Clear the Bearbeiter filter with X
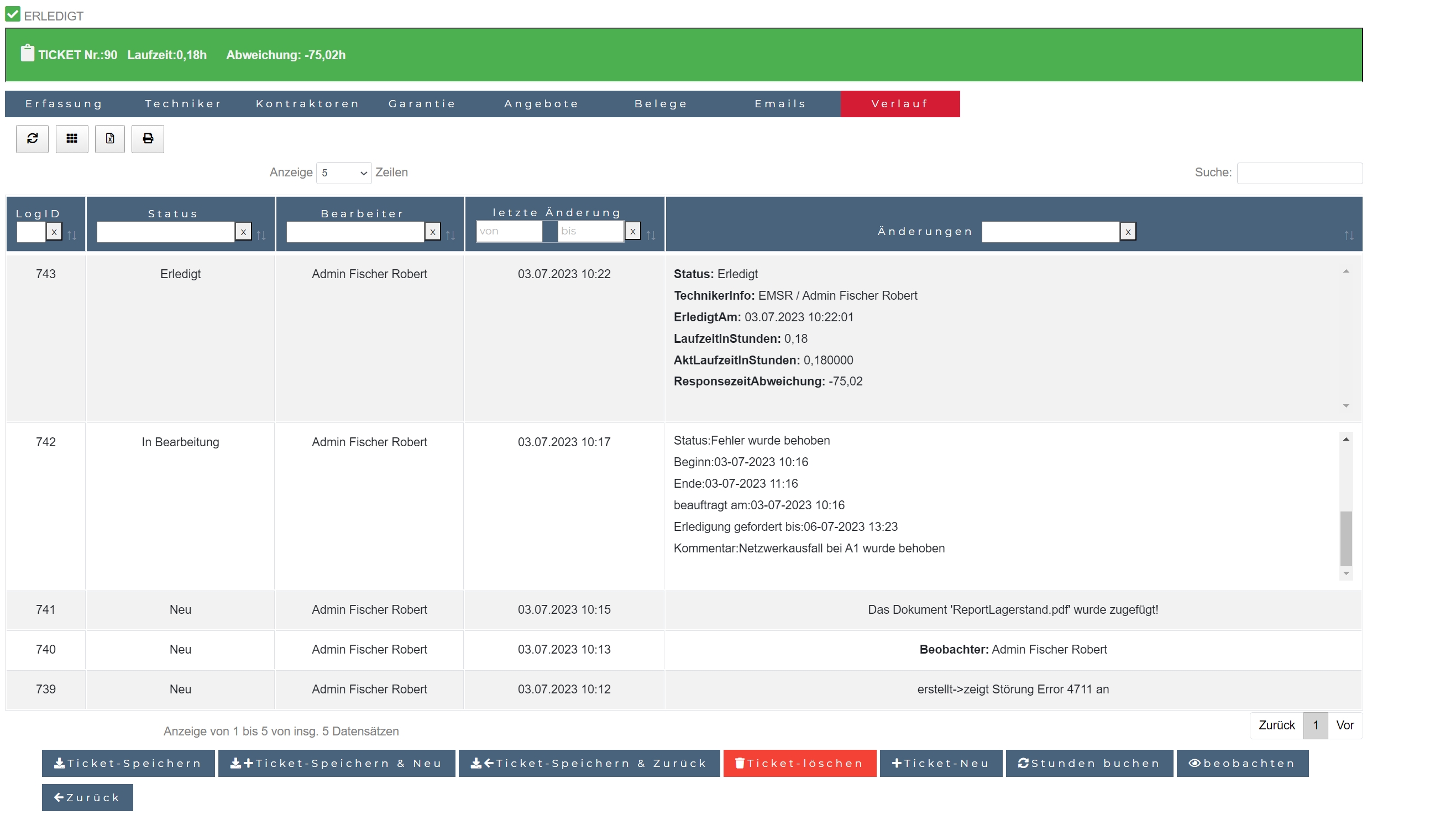Screen dimensions: 1456x825 pyautogui.click(x=433, y=232)
